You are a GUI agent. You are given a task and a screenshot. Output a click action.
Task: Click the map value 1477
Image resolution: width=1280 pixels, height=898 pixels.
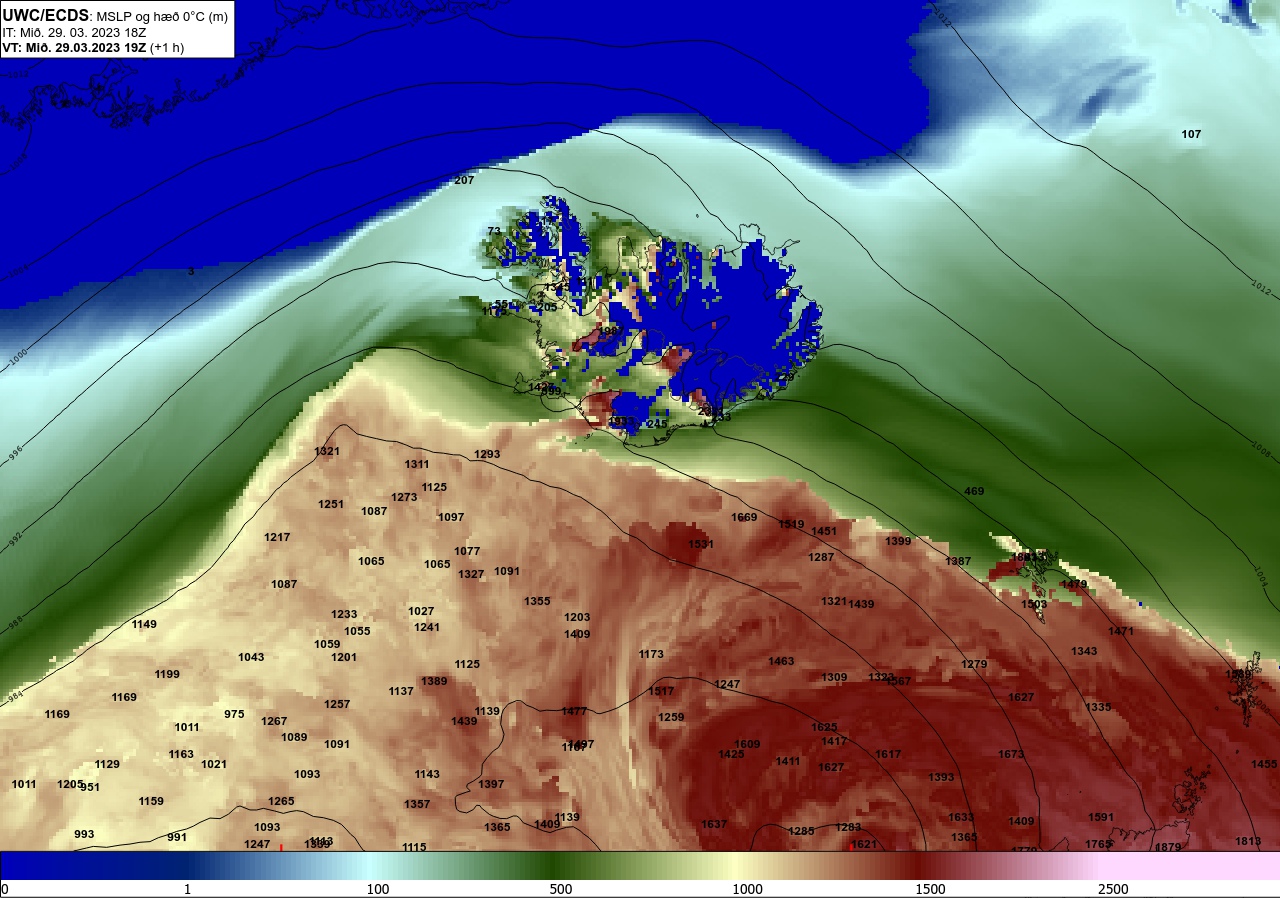coord(574,711)
